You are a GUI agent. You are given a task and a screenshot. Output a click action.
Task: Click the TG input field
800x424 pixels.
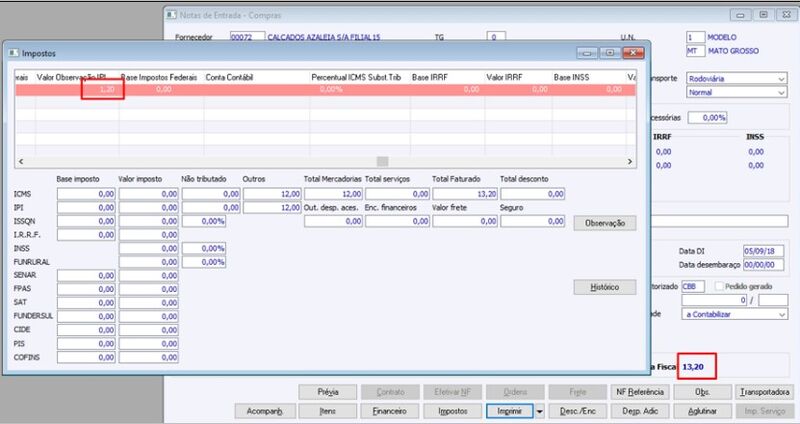496,37
